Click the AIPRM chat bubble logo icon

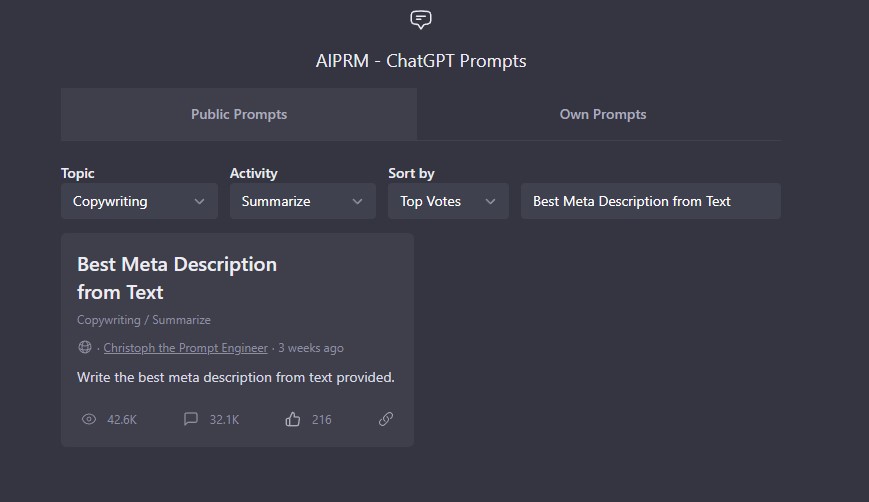pyautogui.click(x=421, y=20)
